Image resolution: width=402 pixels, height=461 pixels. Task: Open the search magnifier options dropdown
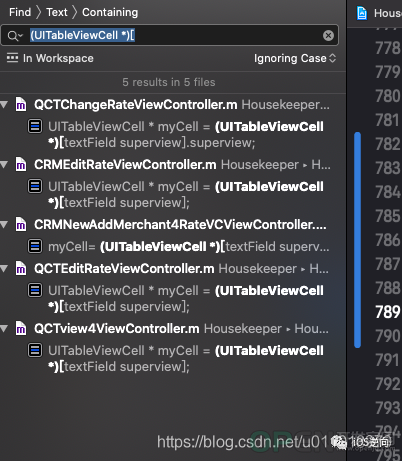(x=15, y=35)
